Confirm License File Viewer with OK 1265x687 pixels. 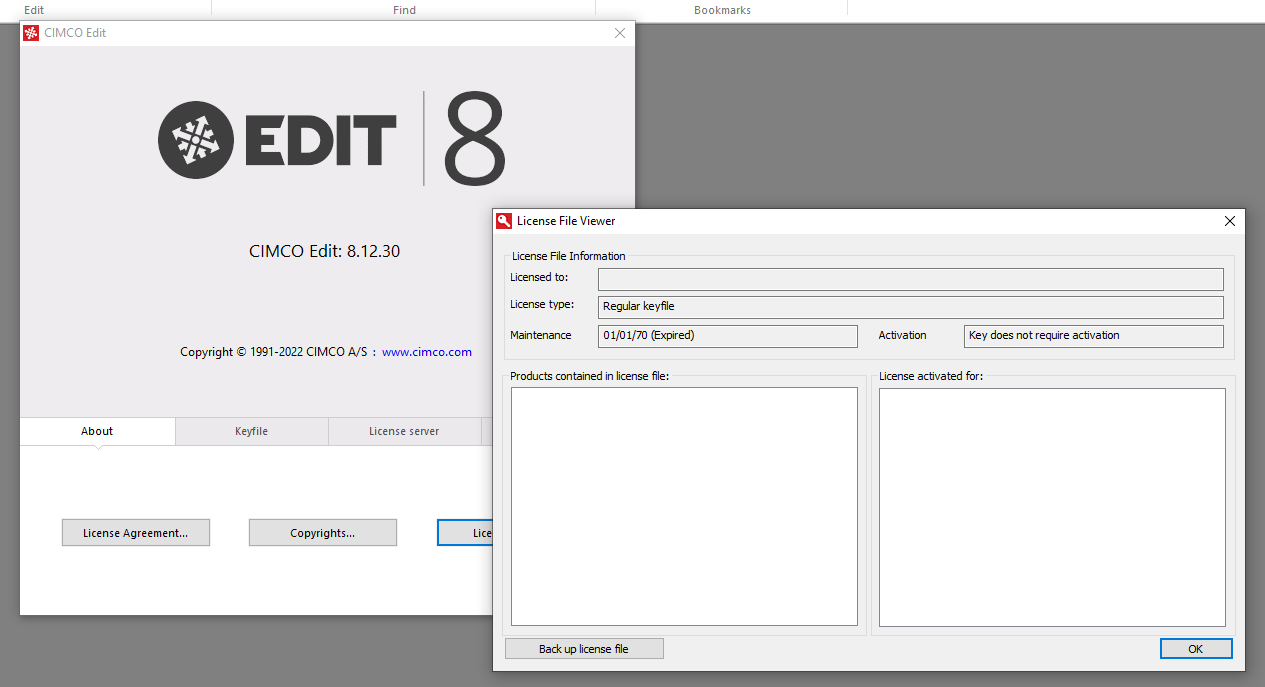coord(1196,649)
